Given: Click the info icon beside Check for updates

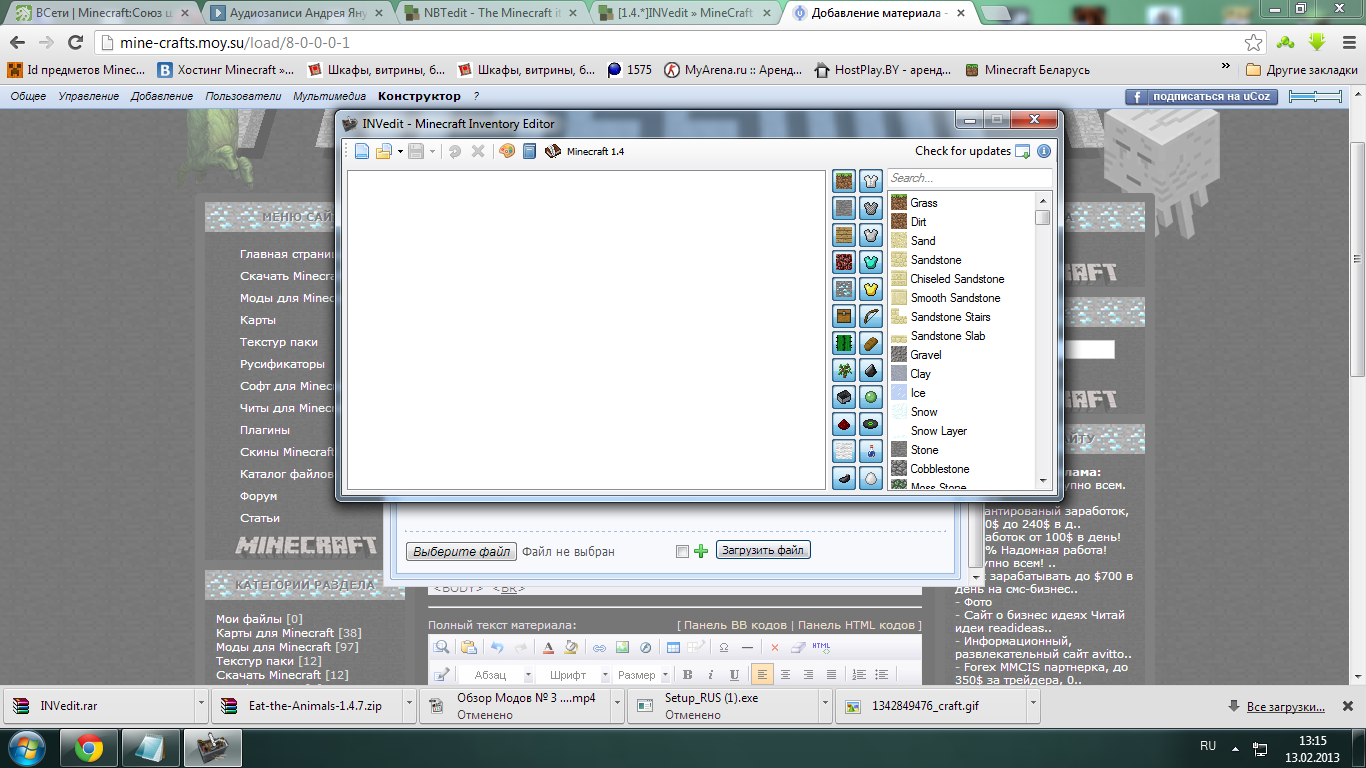Looking at the screenshot, I should click(x=1044, y=151).
